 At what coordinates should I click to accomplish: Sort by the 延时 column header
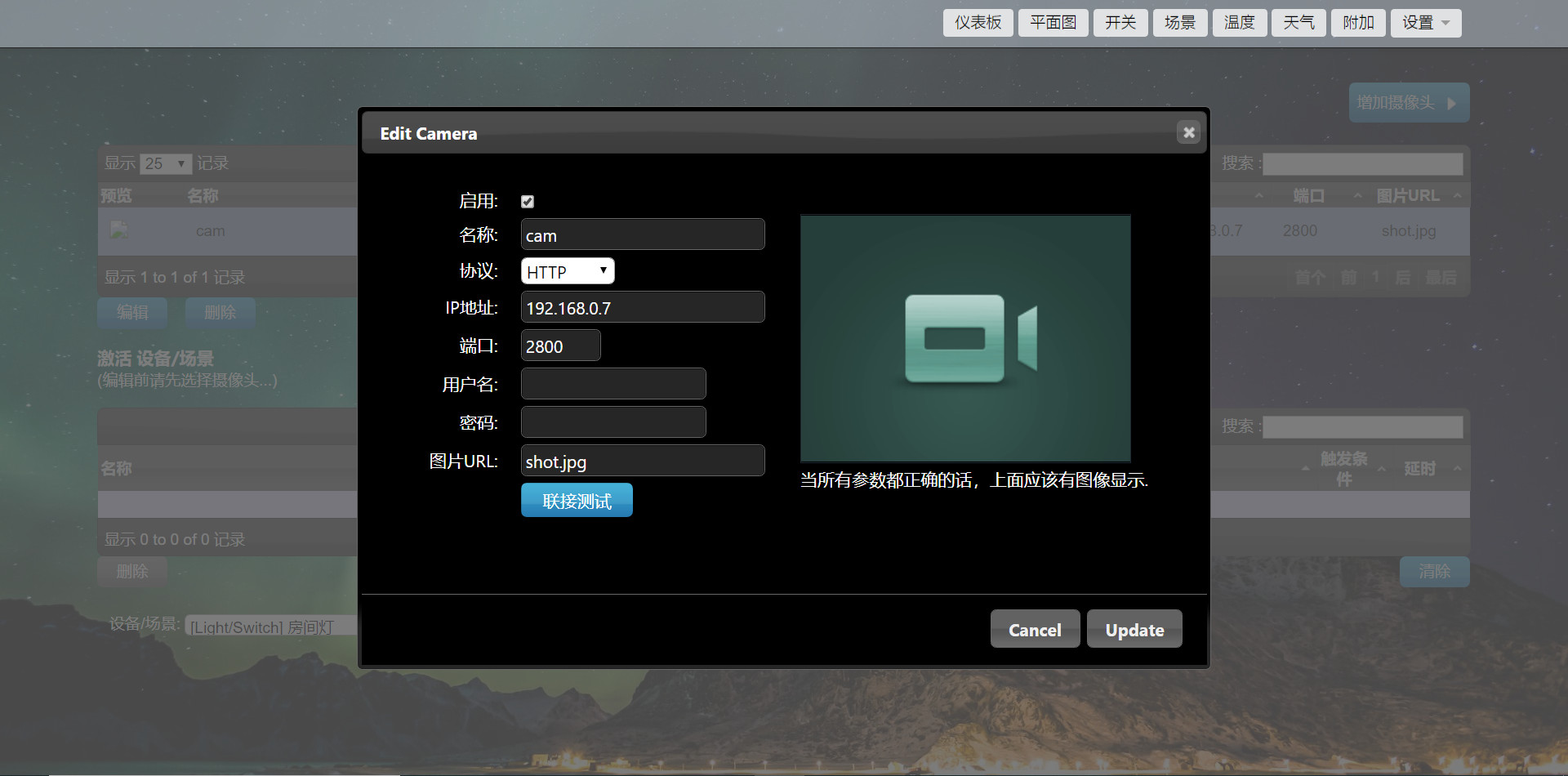(1419, 468)
